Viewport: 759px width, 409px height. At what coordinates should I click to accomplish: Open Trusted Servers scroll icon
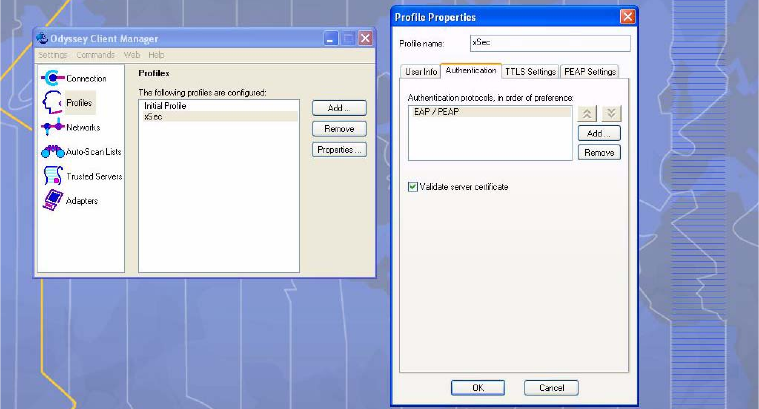point(53,175)
